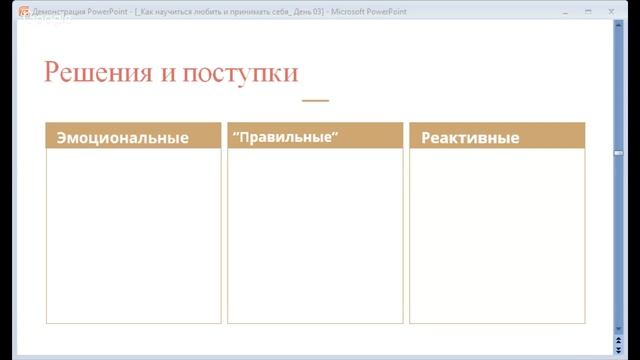Go to next slide using double-down arrow

(619, 350)
